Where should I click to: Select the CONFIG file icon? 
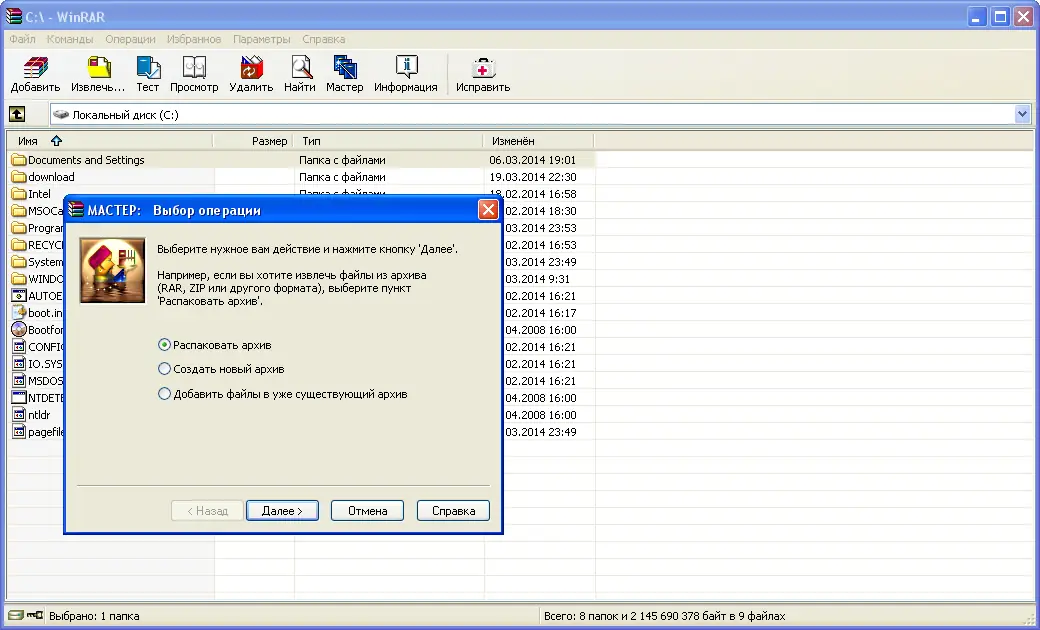19,347
